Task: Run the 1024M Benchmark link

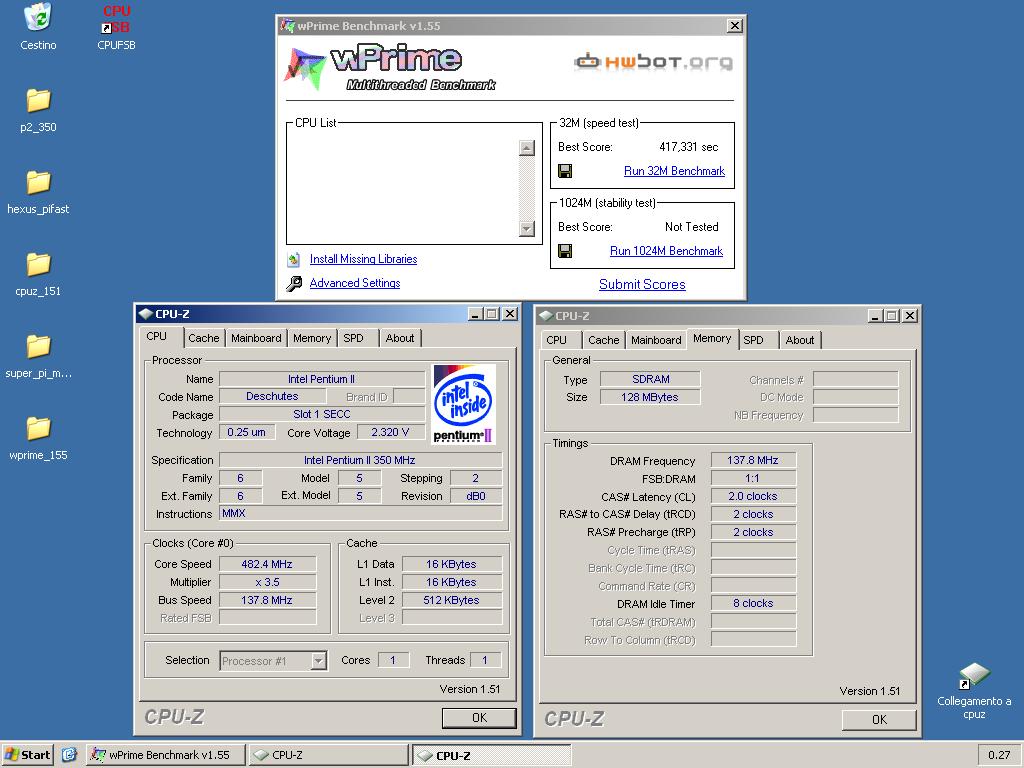Action: 666,251
